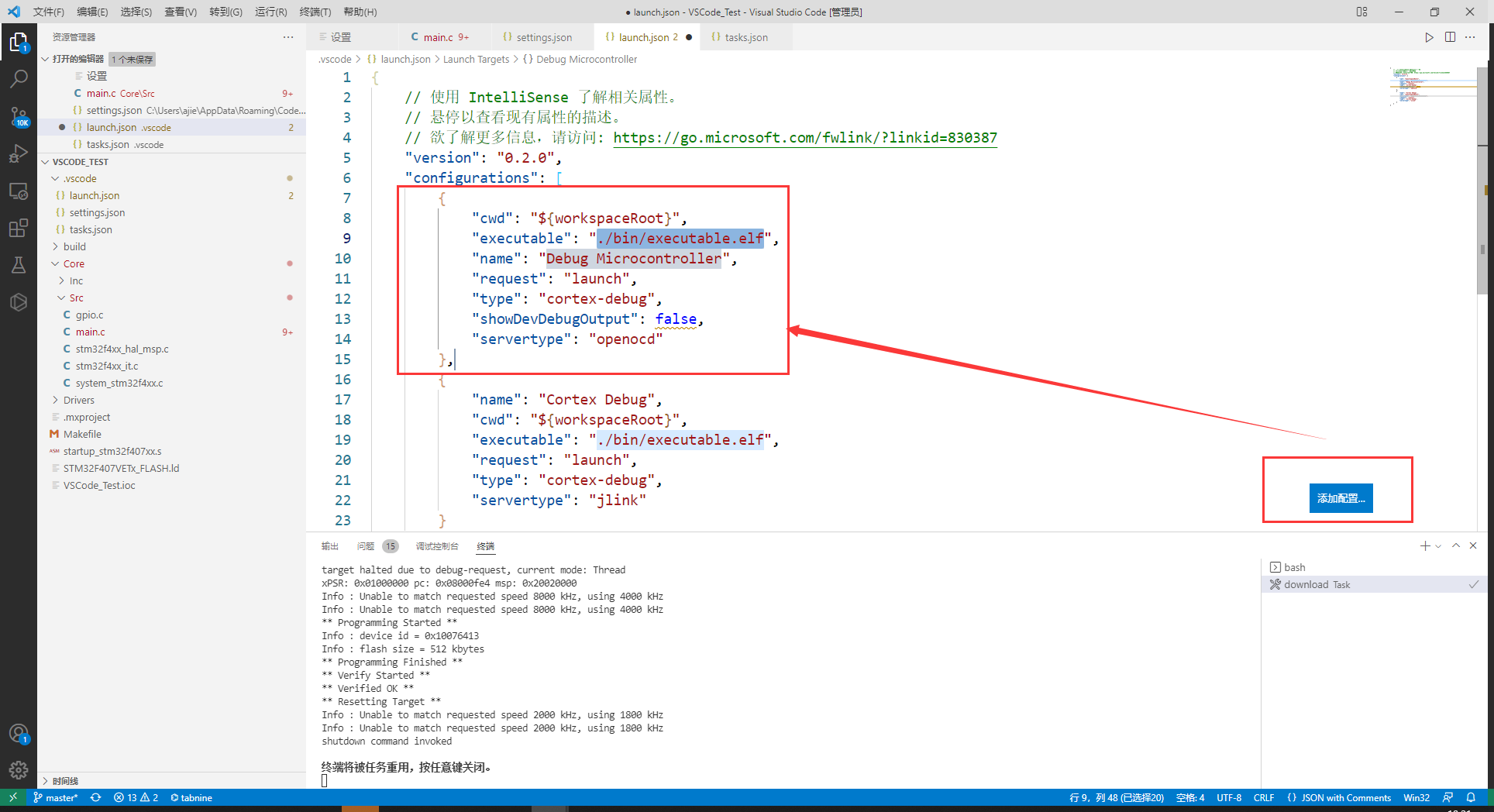
Task: Open Run and Debug view icon
Action: click(18, 153)
